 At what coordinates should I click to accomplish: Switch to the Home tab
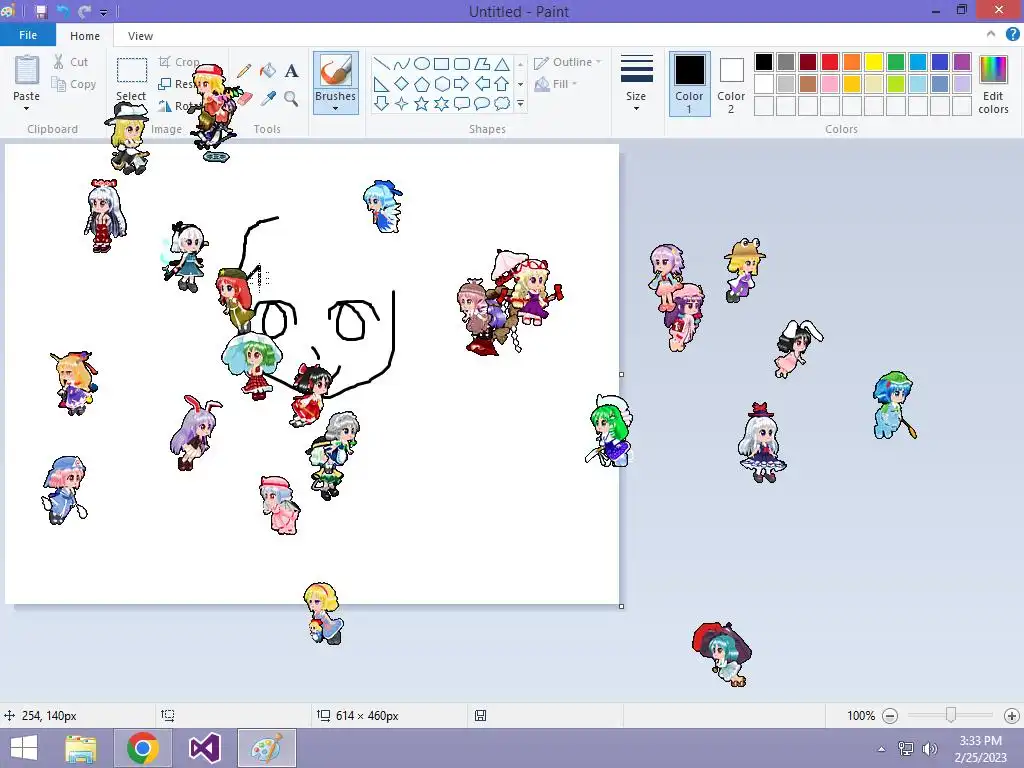[x=85, y=36]
